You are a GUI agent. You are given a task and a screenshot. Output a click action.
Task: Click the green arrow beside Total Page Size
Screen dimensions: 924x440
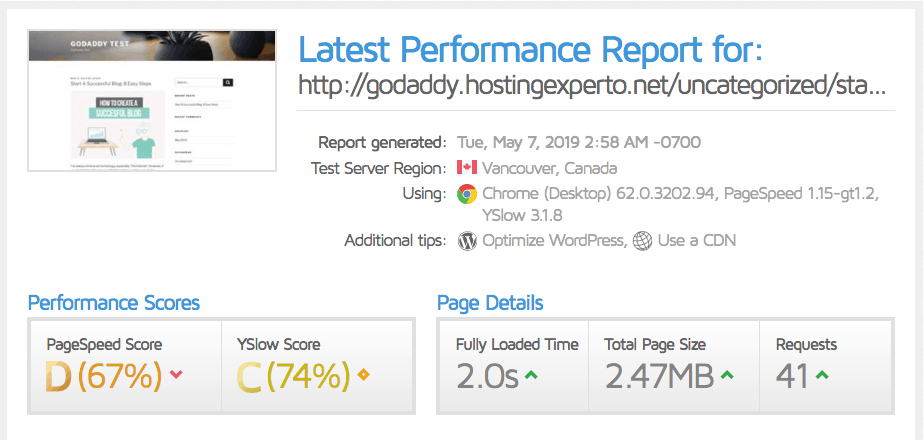click(728, 374)
